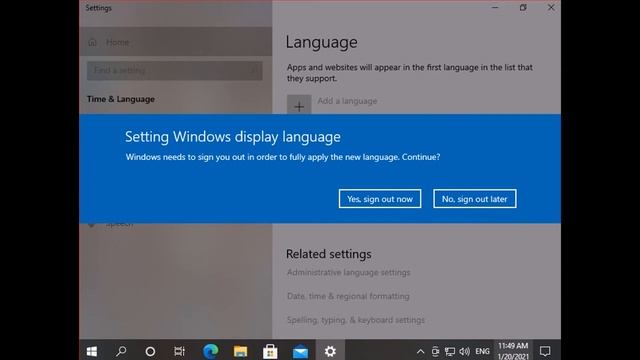The width and height of the screenshot is (640, 360).
Task: Open the Action Center notifications
Action: pyautogui.click(x=545, y=351)
